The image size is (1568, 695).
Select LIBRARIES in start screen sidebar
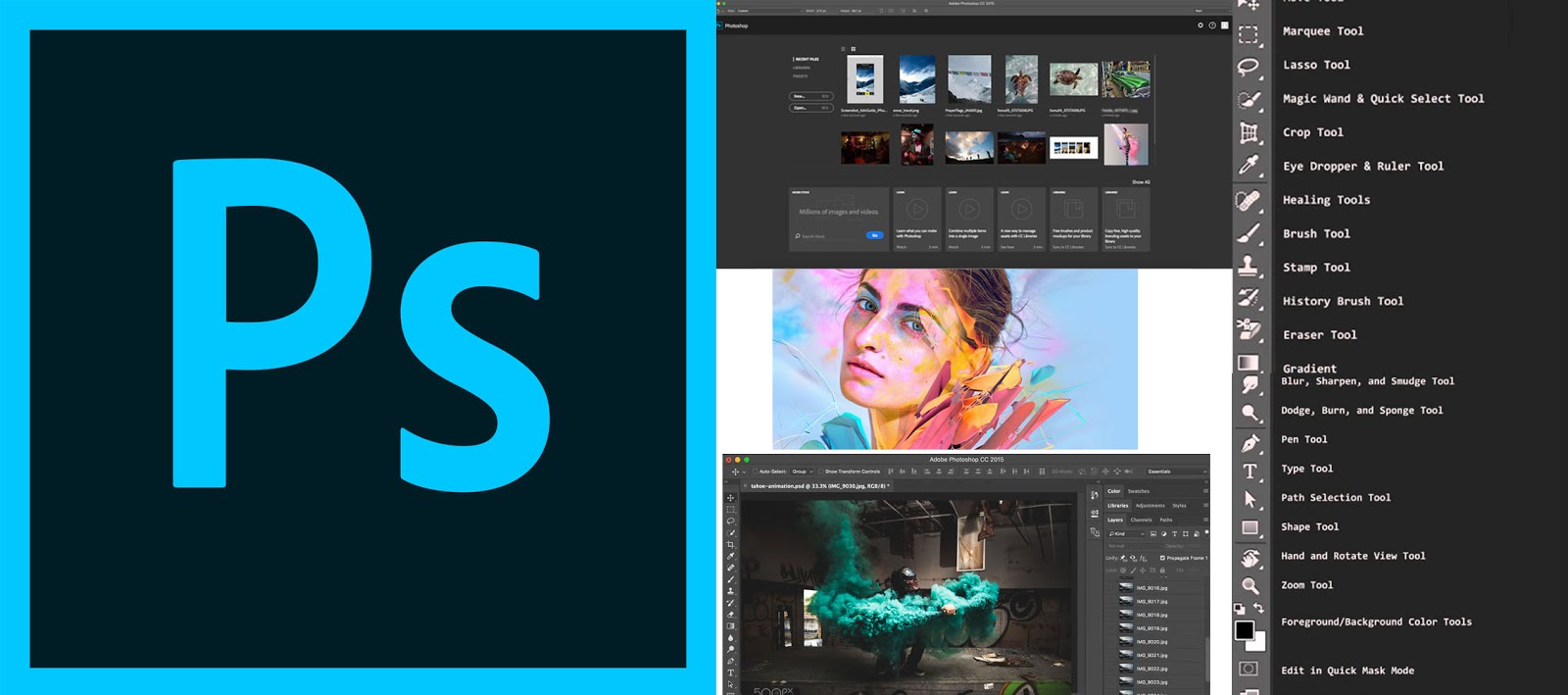(x=802, y=68)
